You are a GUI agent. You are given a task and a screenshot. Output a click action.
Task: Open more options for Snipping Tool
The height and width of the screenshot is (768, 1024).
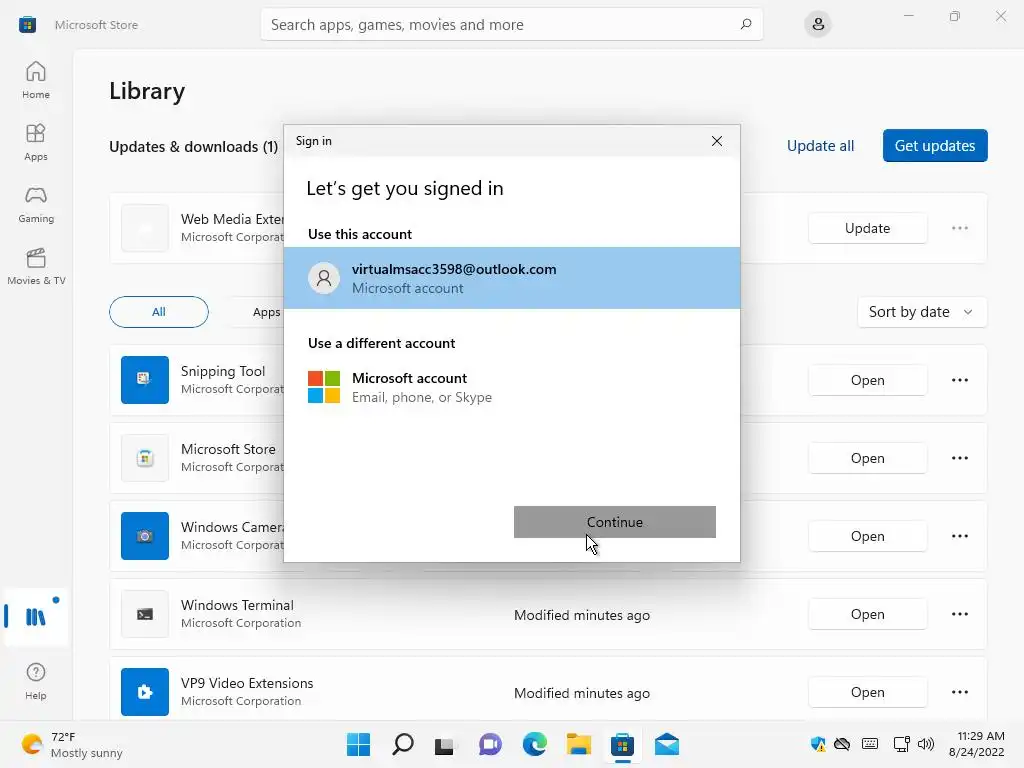click(960, 380)
